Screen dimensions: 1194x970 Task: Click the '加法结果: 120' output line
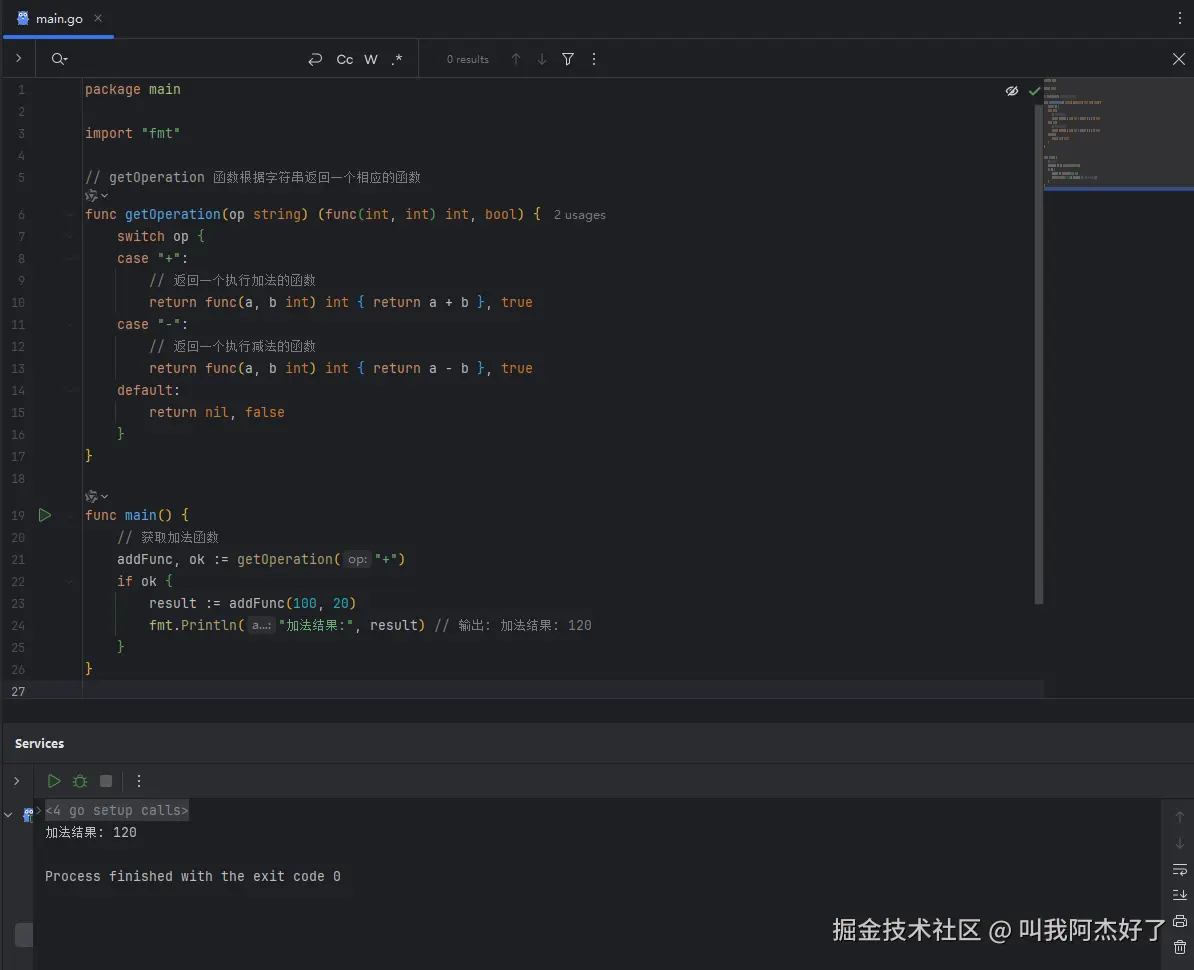pyautogui.click(x=91, y=833)
